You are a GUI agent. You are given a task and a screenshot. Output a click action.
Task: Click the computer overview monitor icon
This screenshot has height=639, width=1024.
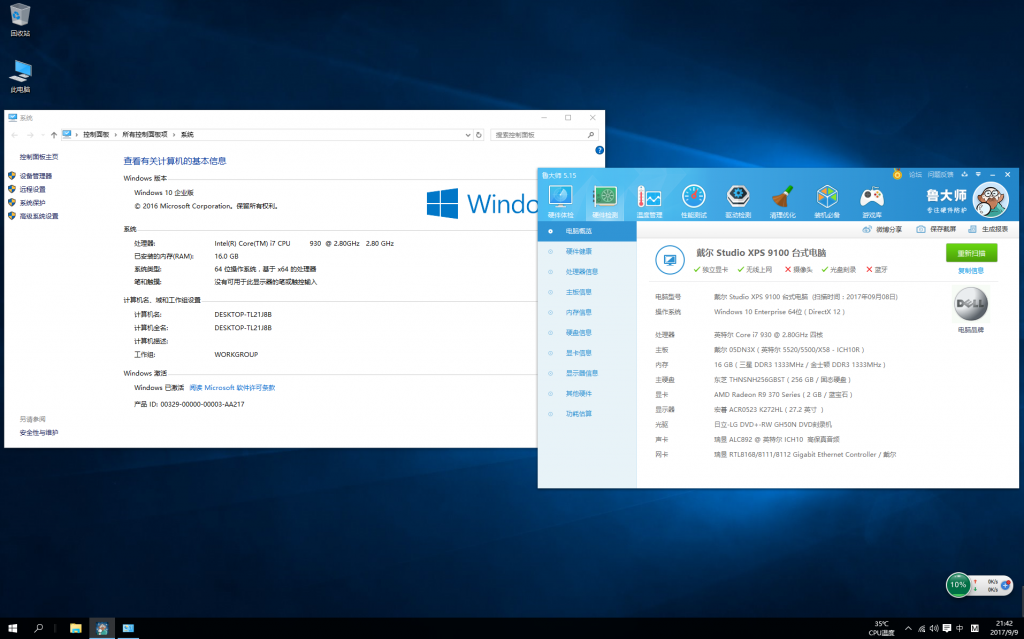click(669, 260)
